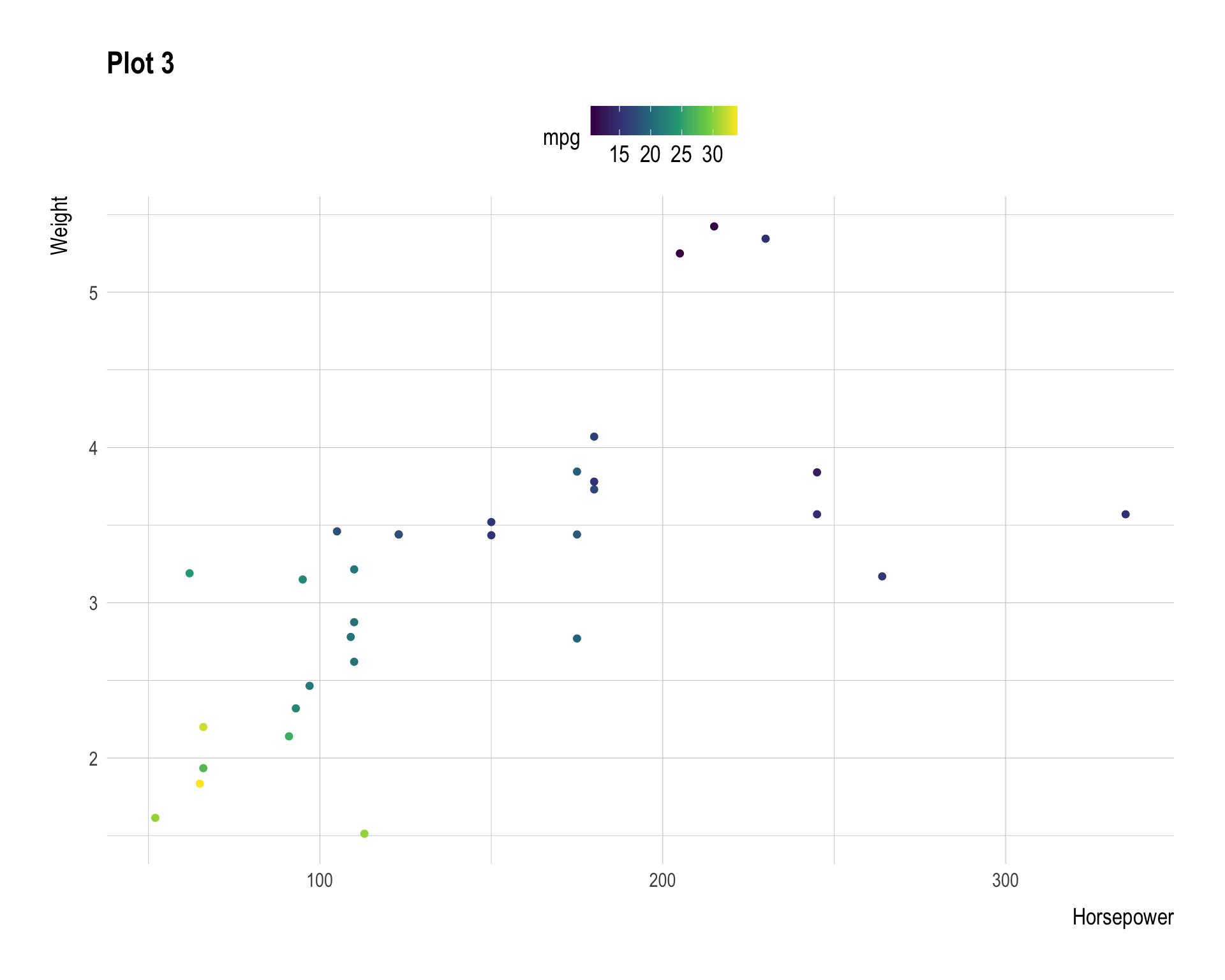1225x980 pixels.
Task: Click x-axis tick label 200
Action: [662, 881]
